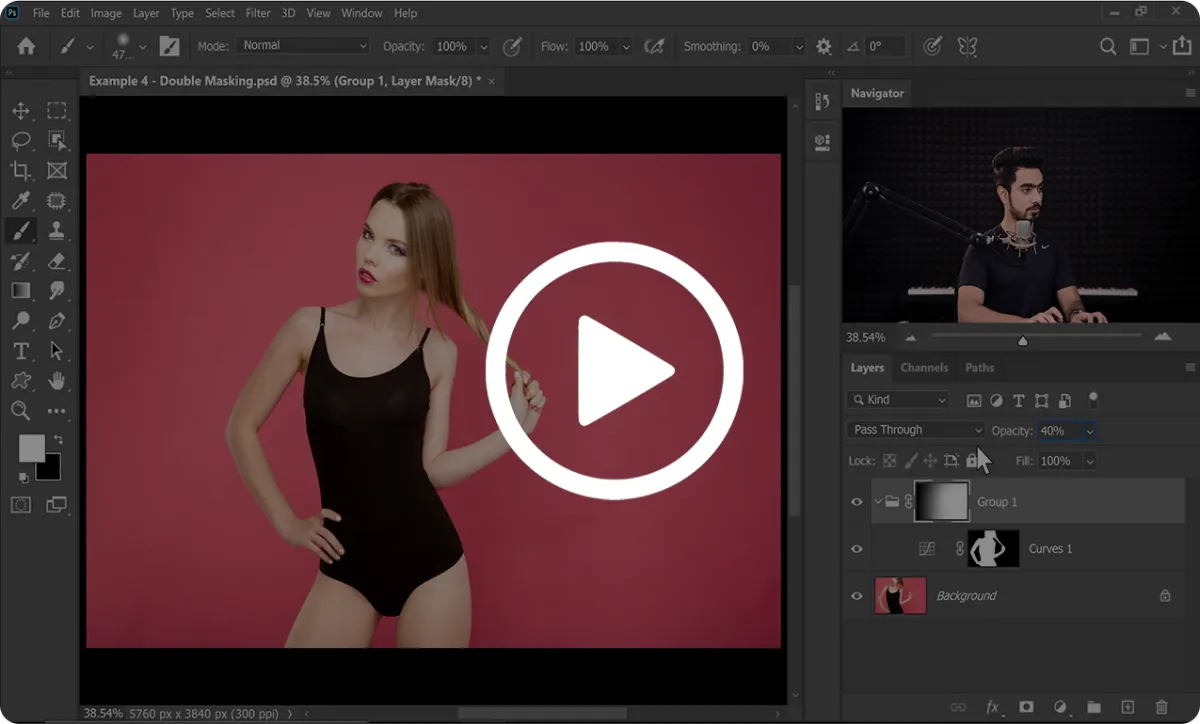Play the video with the center play button
1200x724 pixels.
(614, 370)
